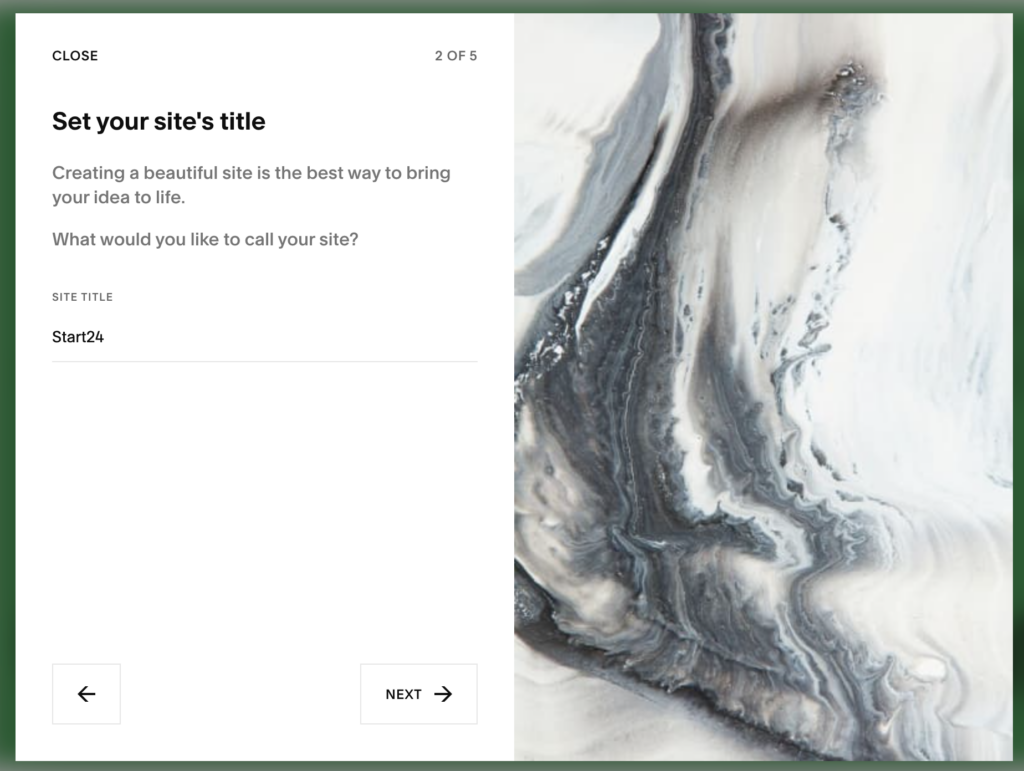This screenshot has width=1024, height=771.
Task: Click the NEXT label text on the button
Action: [x=404, y=694]
